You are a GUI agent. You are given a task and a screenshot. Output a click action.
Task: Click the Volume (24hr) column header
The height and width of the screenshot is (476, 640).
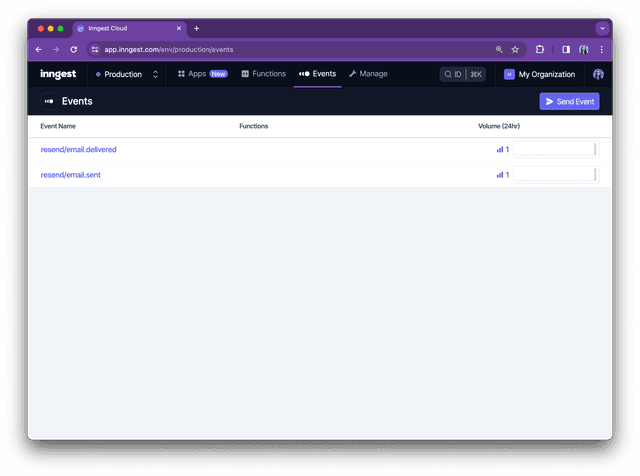tap(499, 126)
